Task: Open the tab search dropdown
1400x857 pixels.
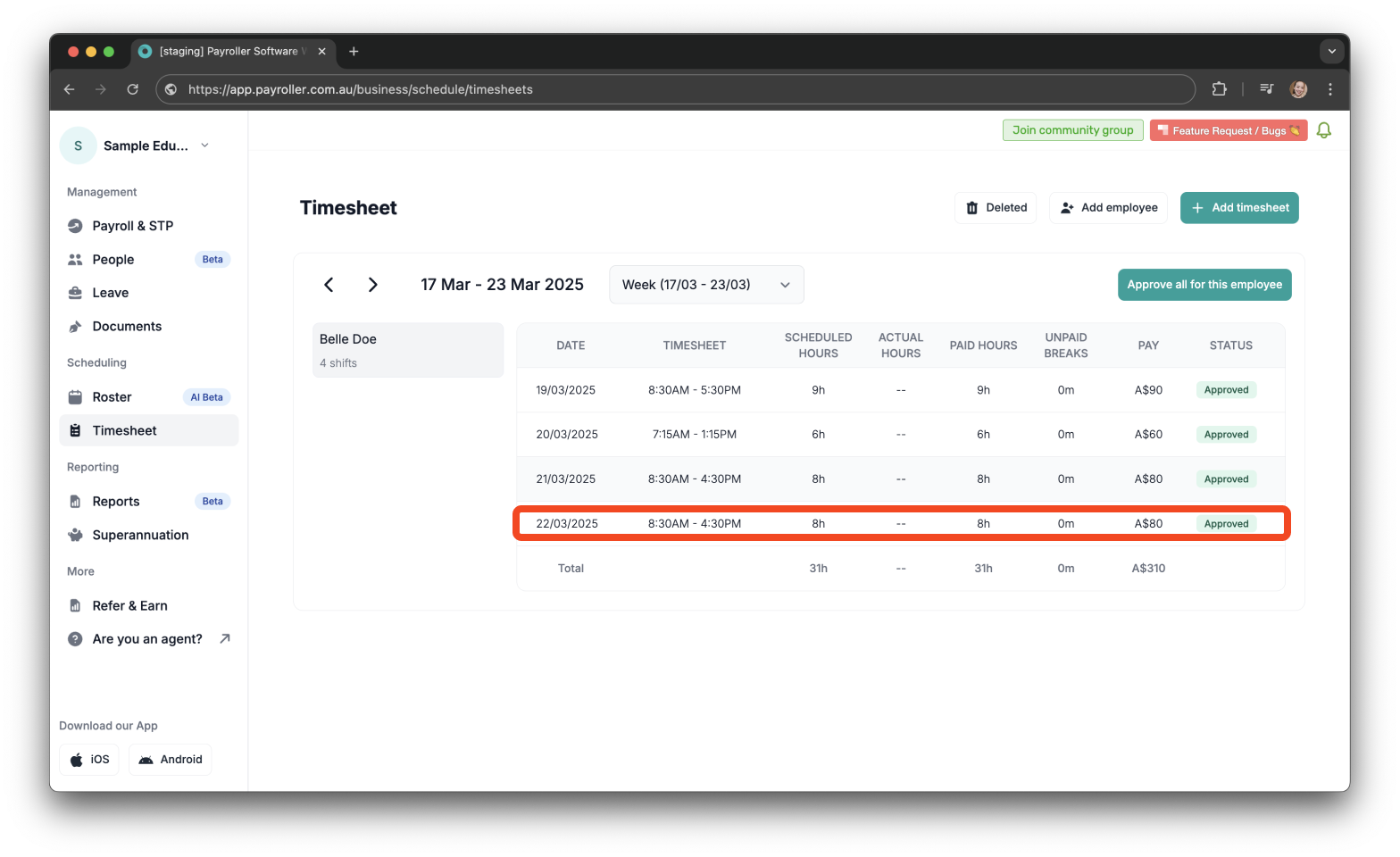Action: [x=1331, y=52]
